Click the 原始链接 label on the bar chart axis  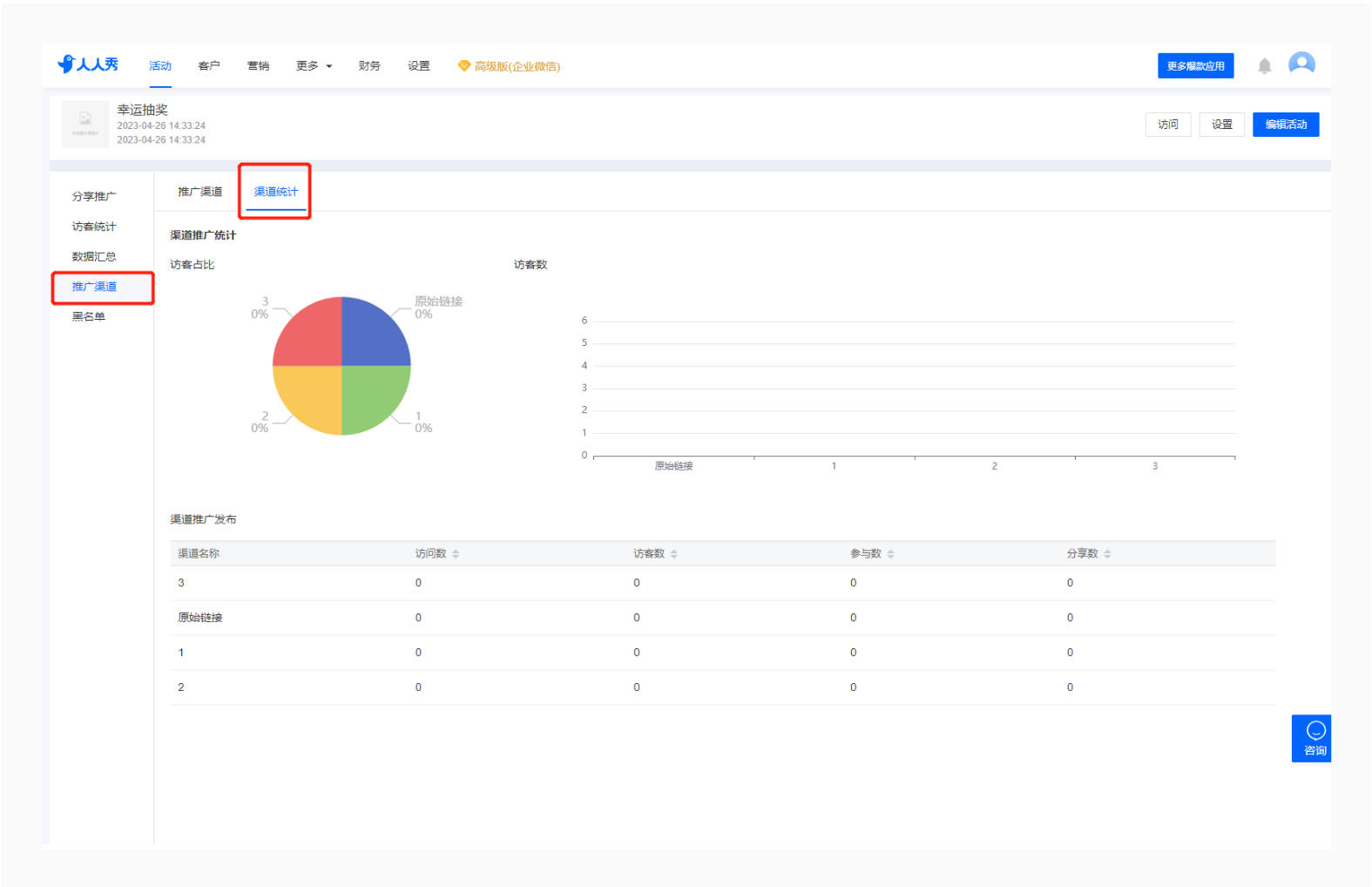pos(673,466)
